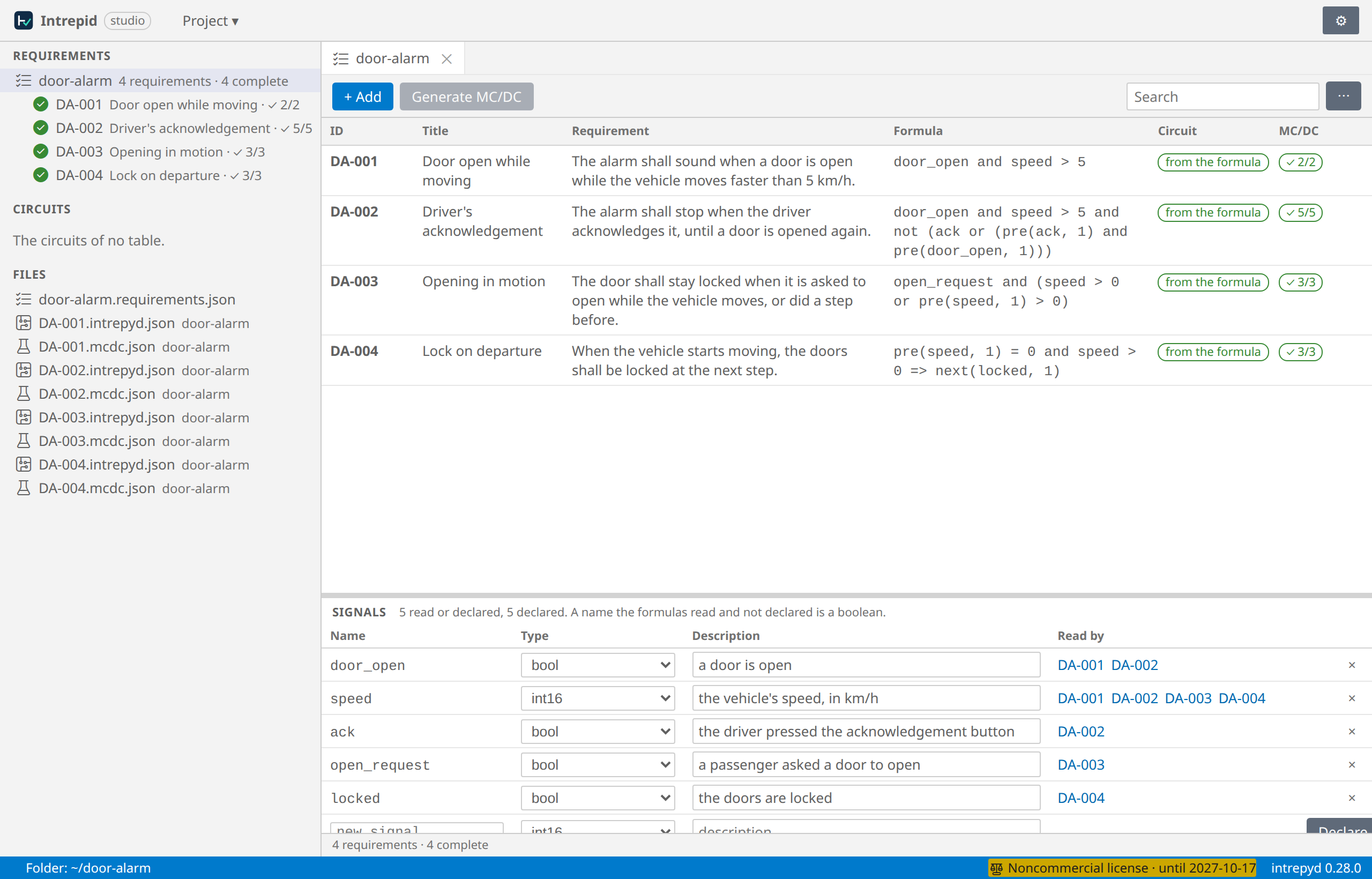Click the Generate MC/DC button
1372x879 pixels.
[x=466, y=96]
